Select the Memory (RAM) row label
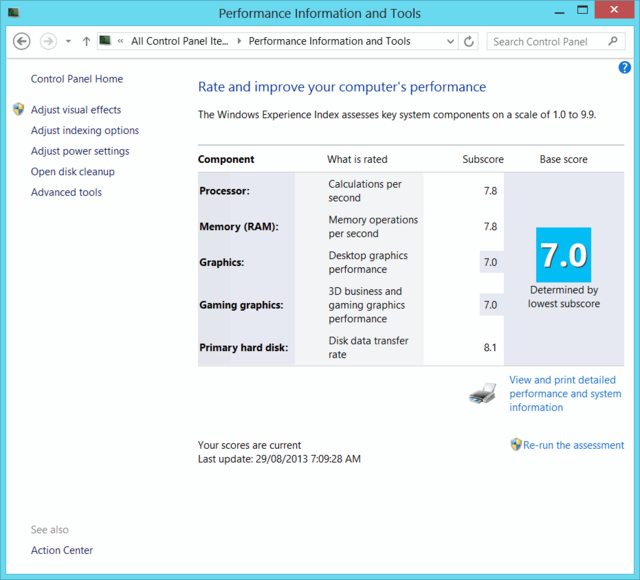The height and width of the screenshot is (580, 640). (239, 227)
